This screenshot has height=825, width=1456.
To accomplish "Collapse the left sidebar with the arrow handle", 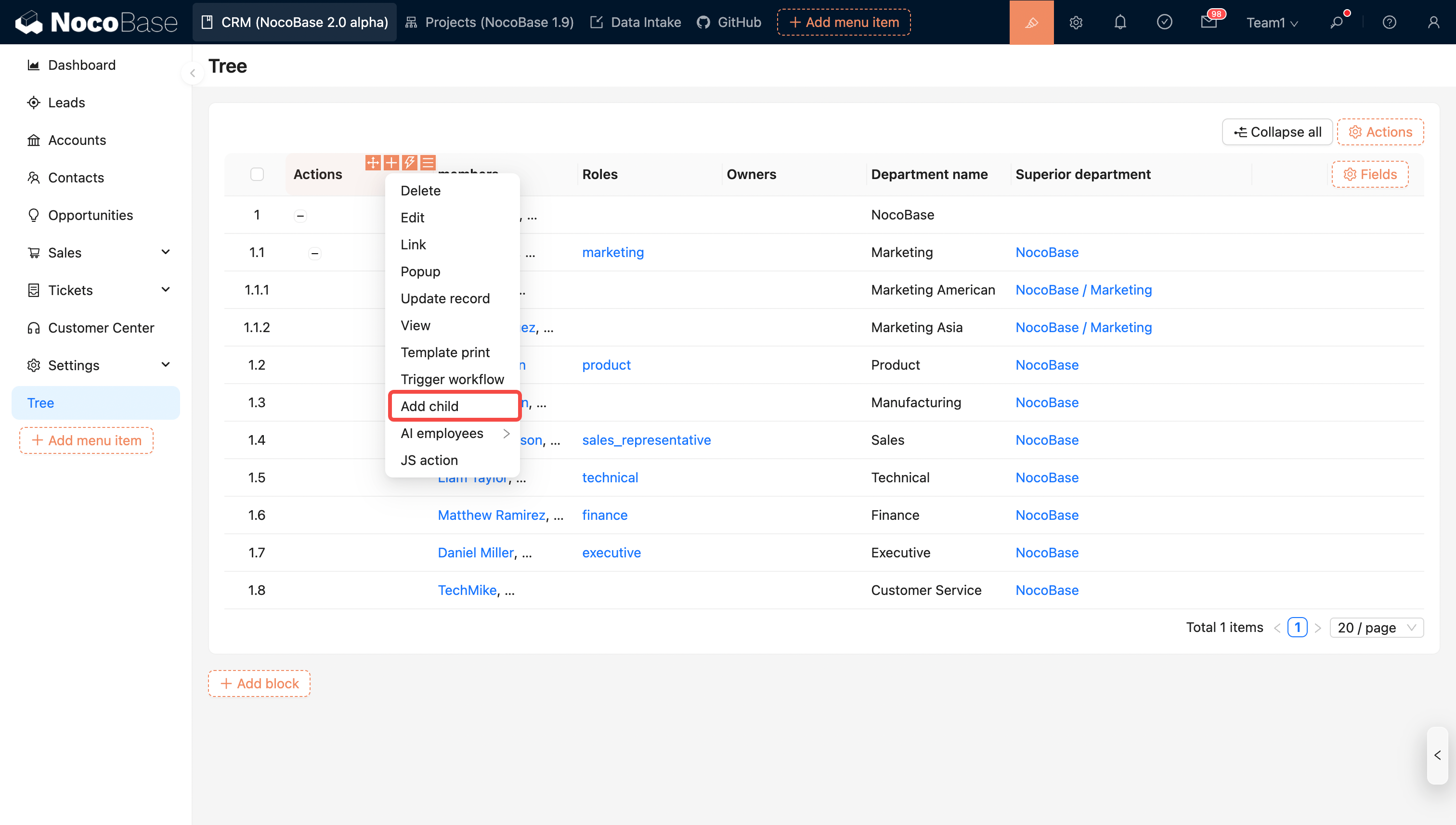I will click(x=192, y=73).
